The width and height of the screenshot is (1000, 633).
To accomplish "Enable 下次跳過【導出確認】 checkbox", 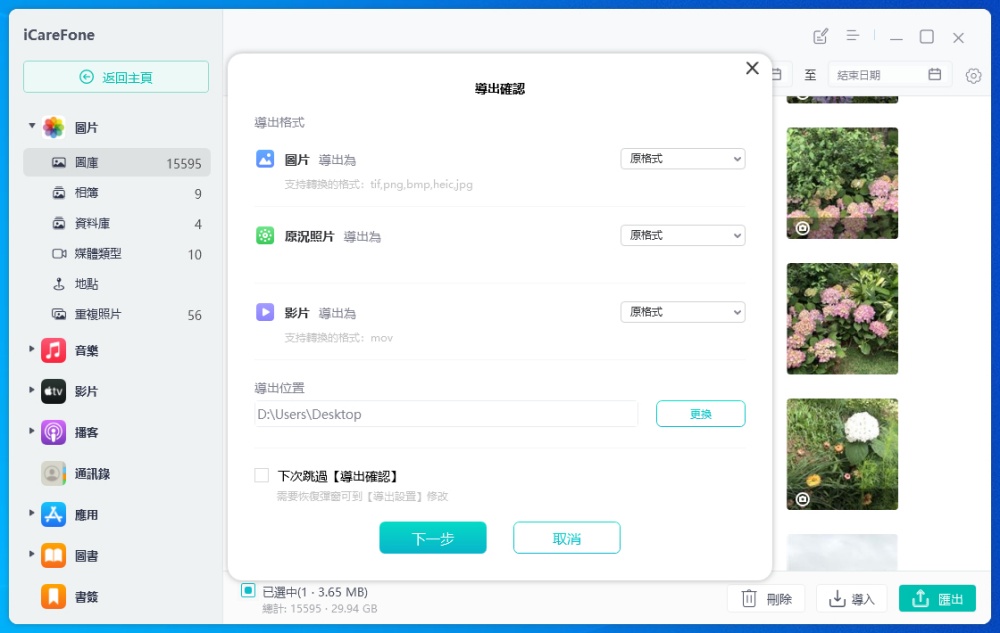I will tap(262, 476).
